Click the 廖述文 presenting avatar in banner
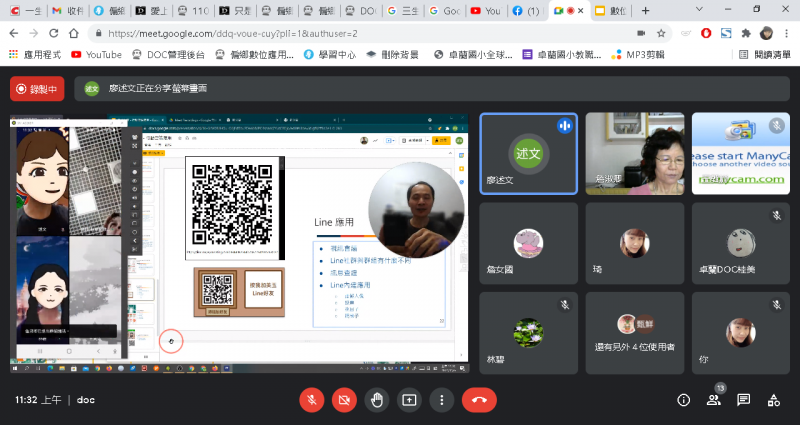This screenshot has width=800, height=425. click(92, 89)
